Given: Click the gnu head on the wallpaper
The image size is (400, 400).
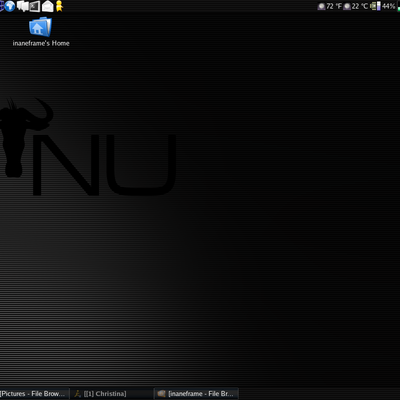Looking at the screenshot, I should click(x=23, y=137).
